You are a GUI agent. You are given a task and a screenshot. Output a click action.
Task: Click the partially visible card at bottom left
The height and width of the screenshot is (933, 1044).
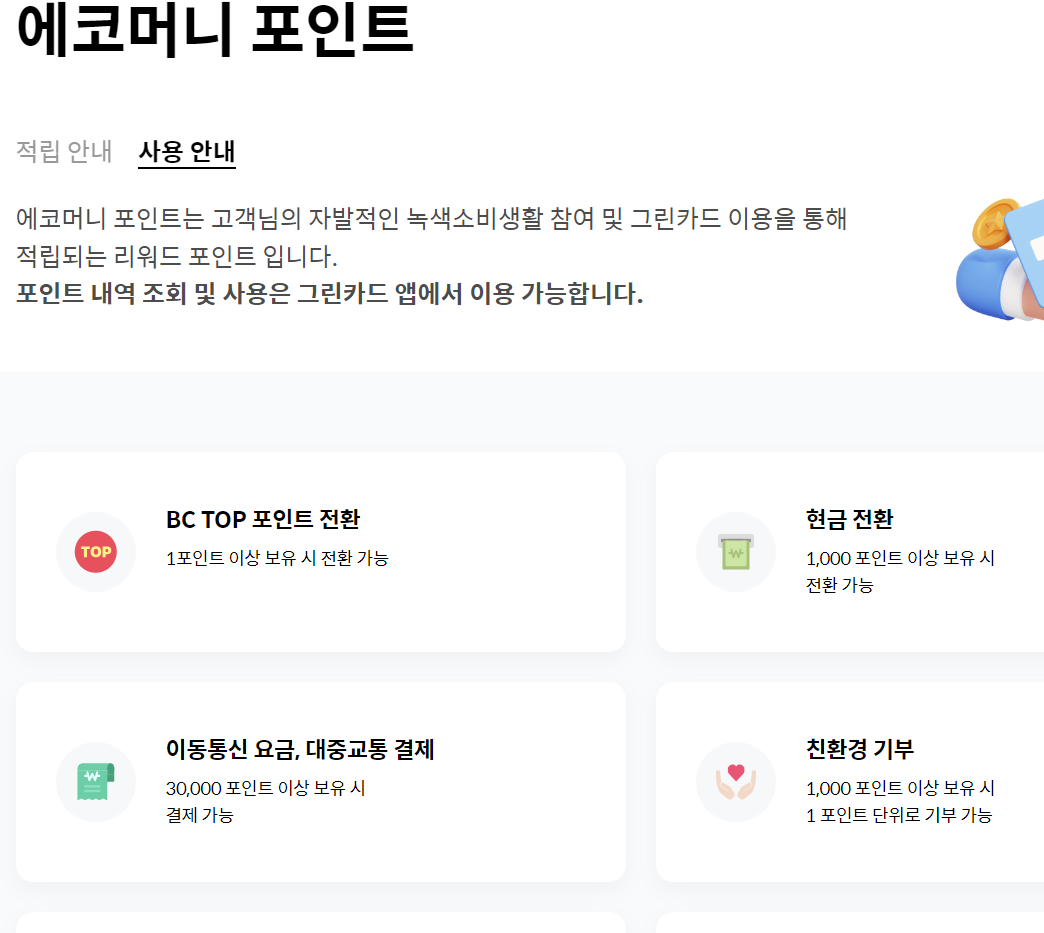320,925
